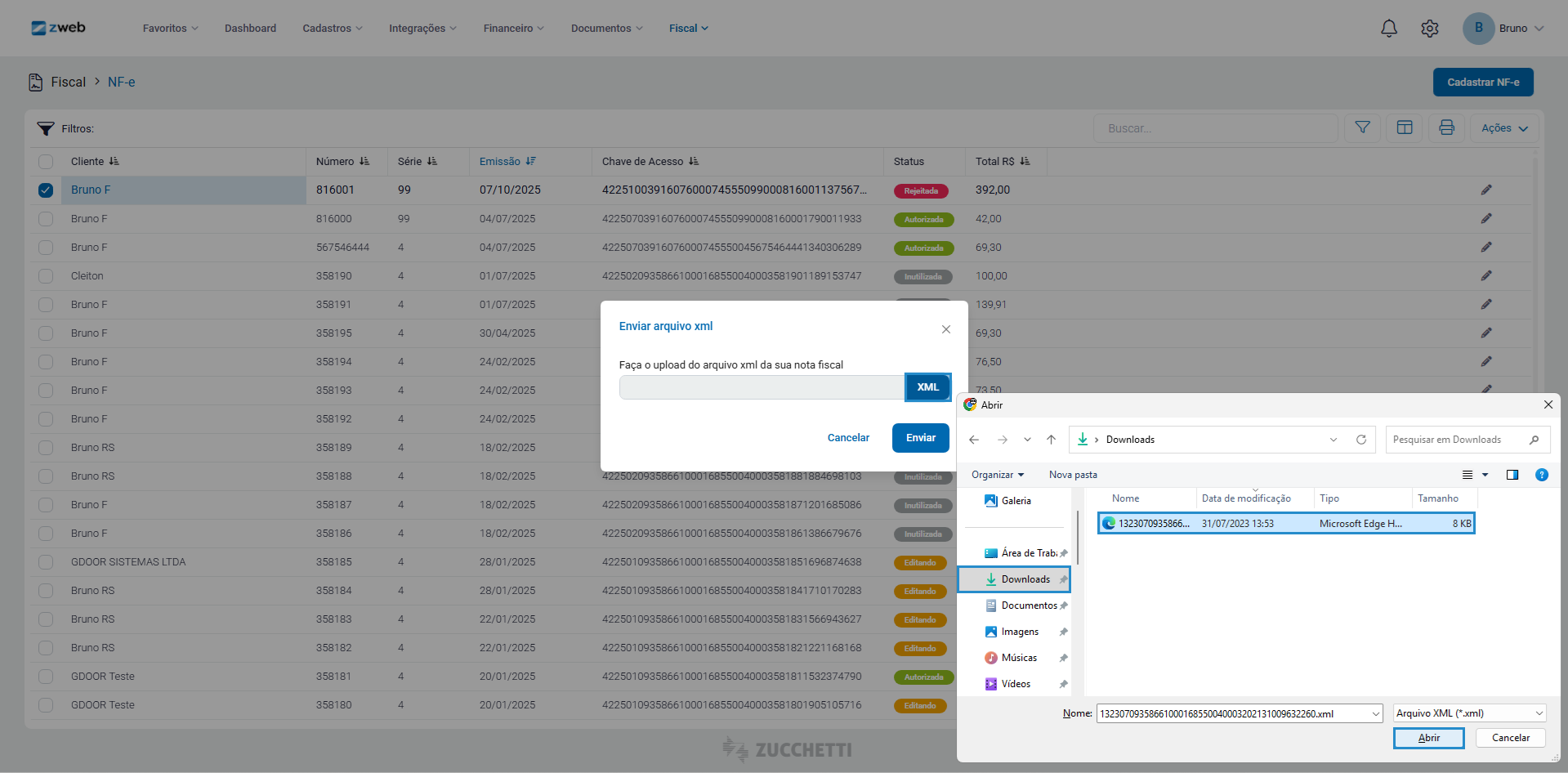
Task: Go up one folder level arrow
Action: click(1051, 440)
